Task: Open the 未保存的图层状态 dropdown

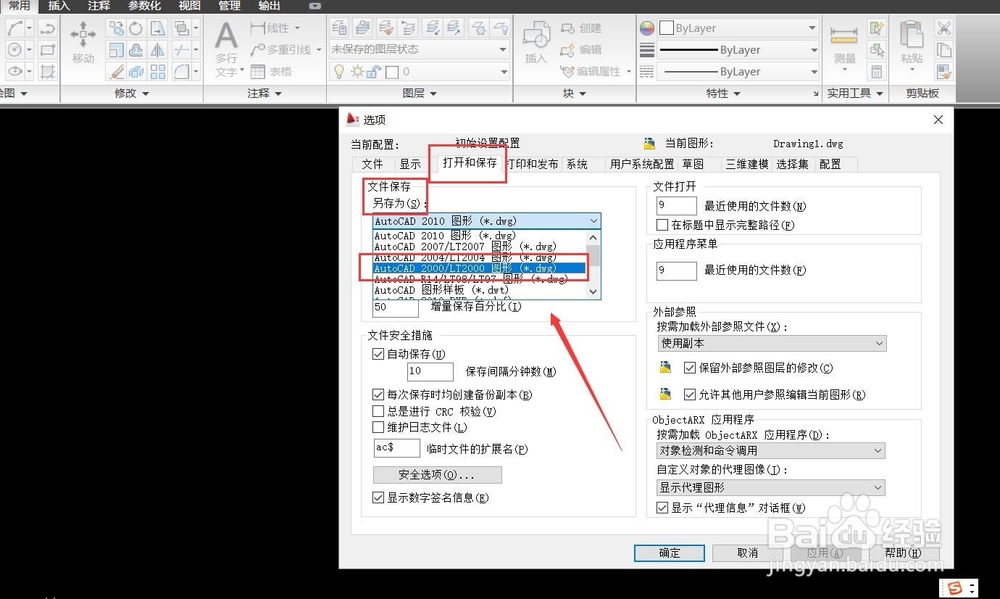Action: coord(419,49)
